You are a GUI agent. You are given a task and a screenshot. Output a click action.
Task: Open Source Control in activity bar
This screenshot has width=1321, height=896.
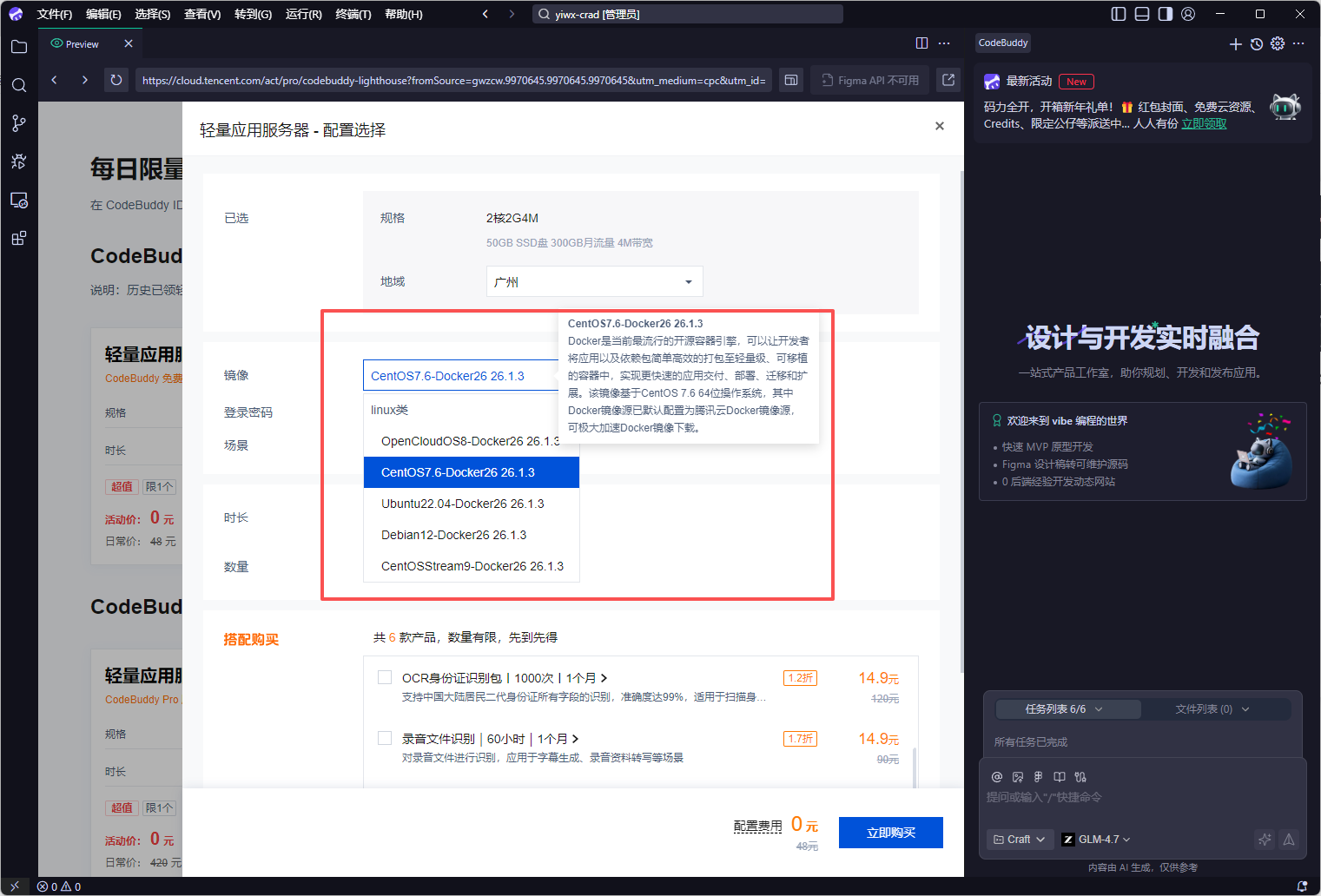click(x=19, y=123)
